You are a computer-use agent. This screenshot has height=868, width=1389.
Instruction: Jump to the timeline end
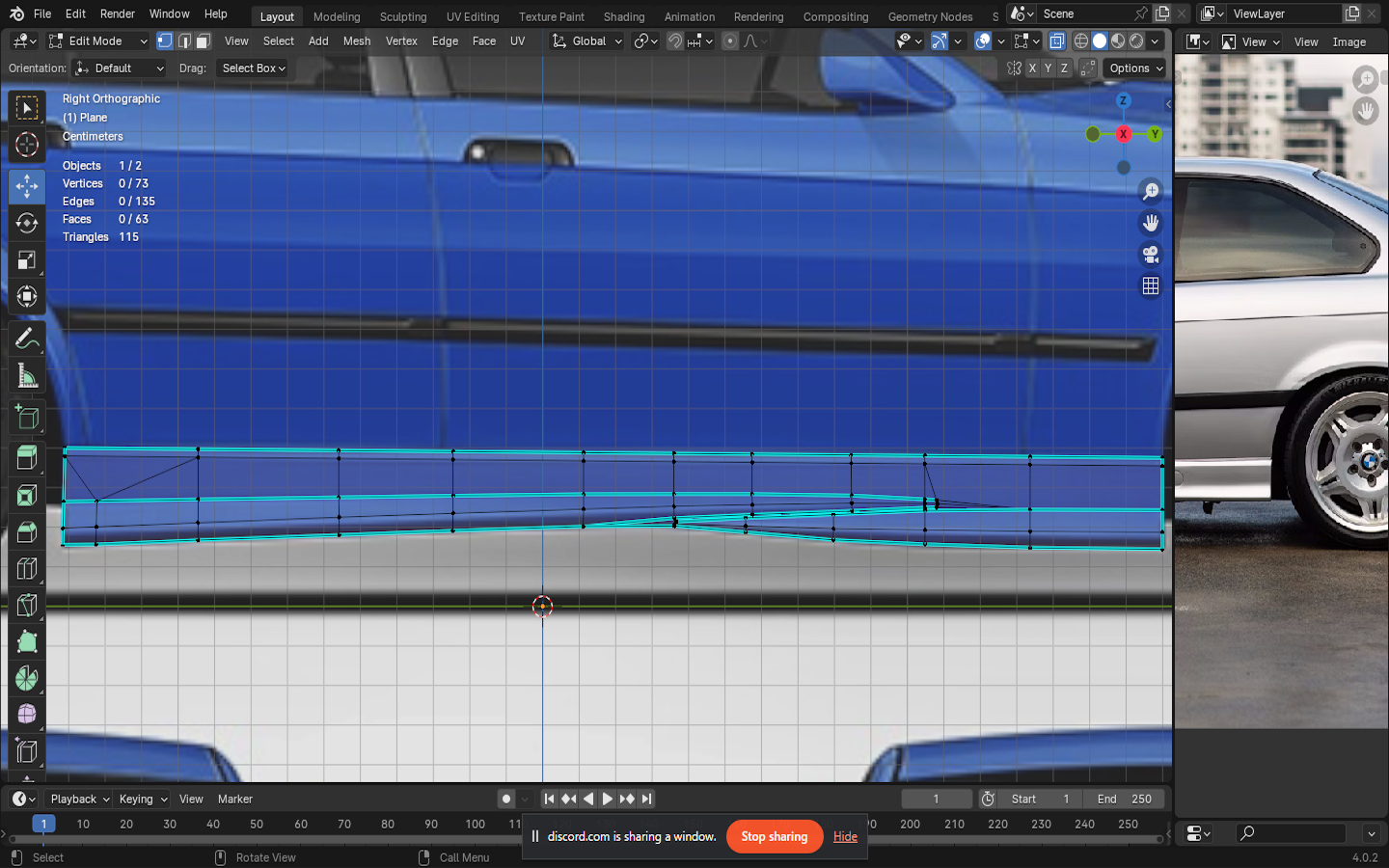coord(647,799)
